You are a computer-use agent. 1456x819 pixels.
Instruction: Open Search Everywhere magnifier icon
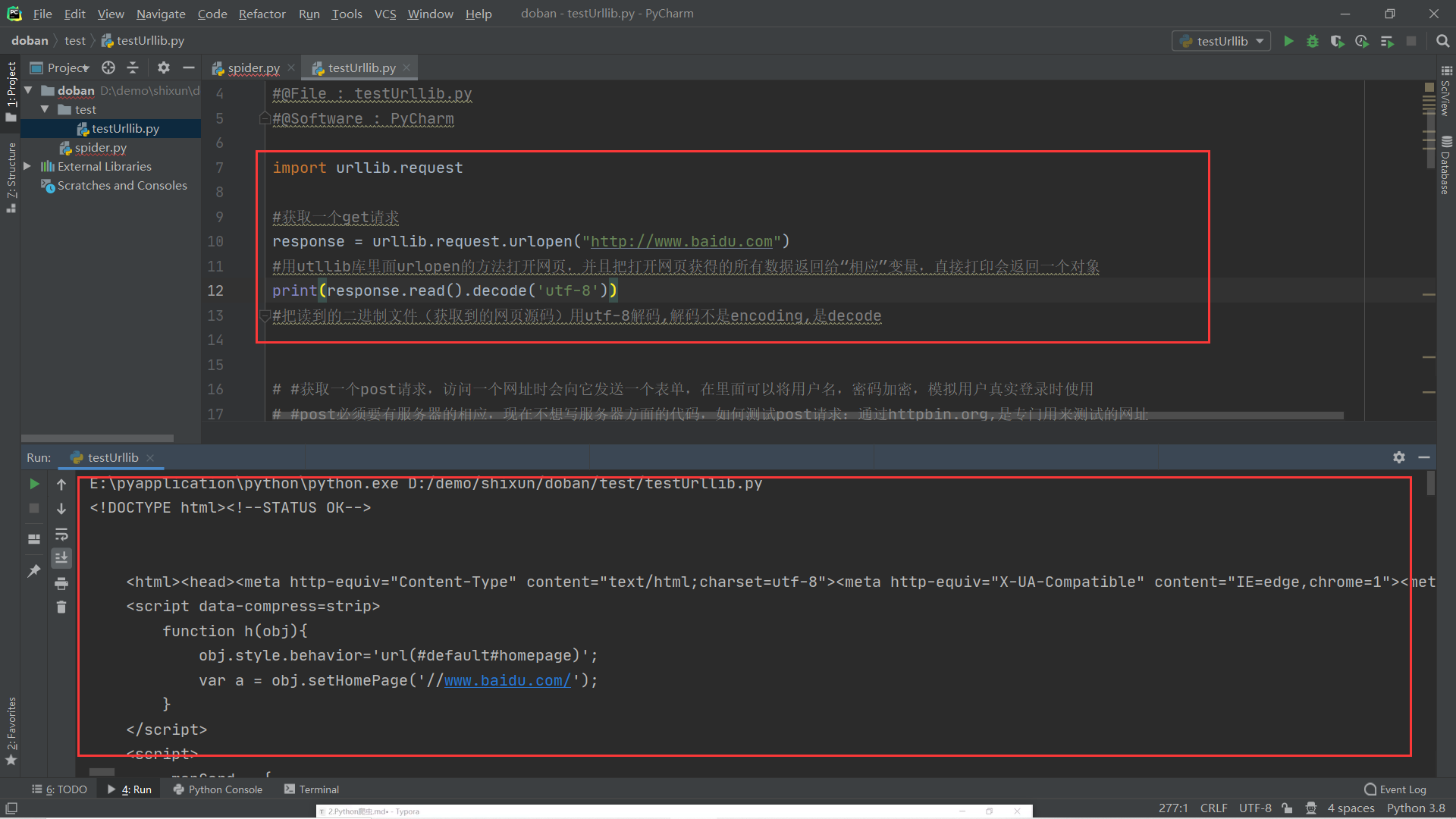click(x=1442, y=41)
